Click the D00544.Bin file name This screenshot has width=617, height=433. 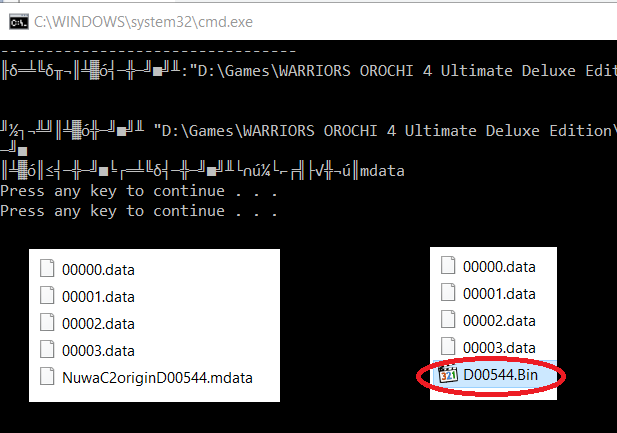pos(501,375)
